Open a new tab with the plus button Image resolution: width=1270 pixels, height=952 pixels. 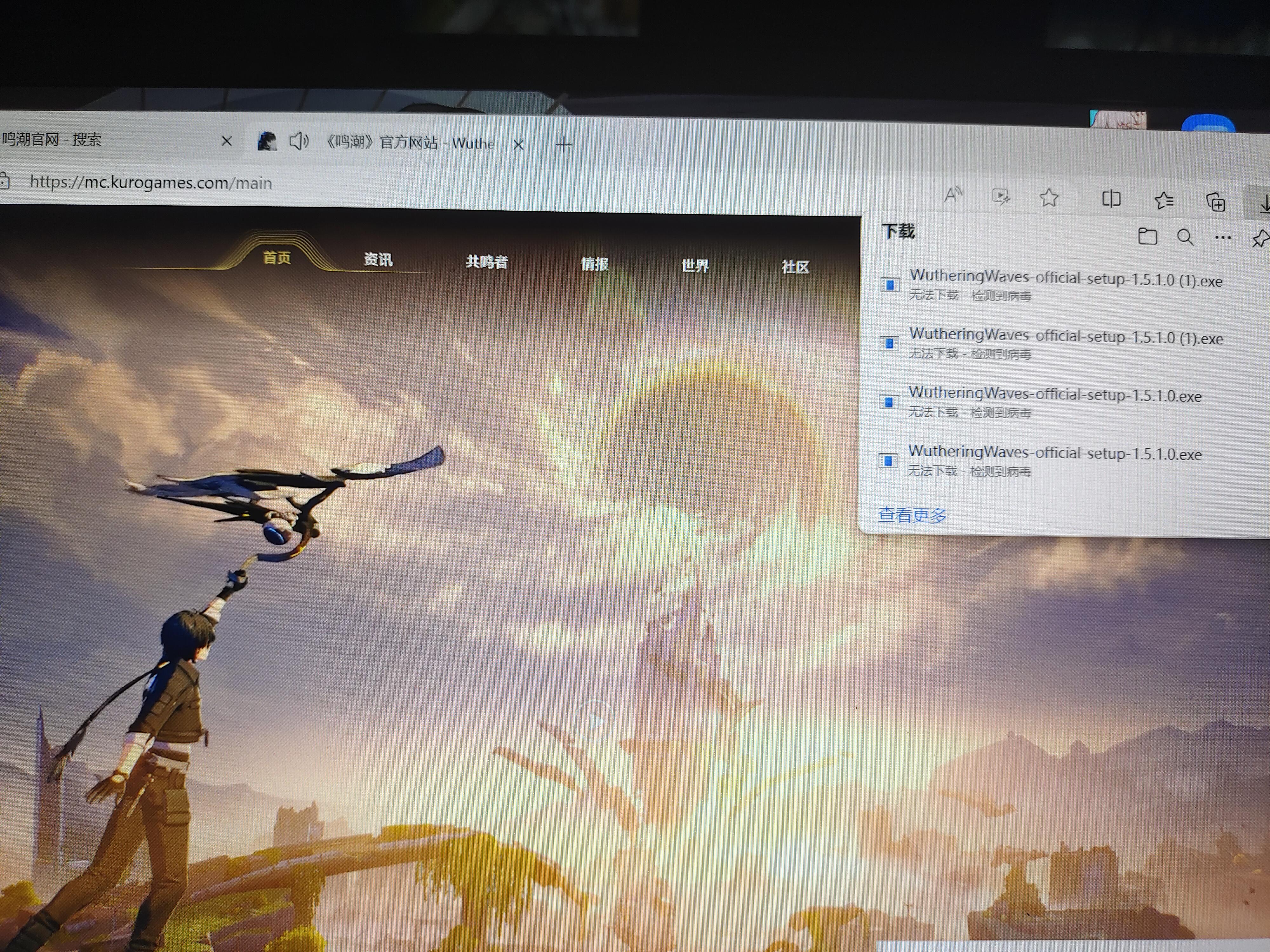click(564, 144)
